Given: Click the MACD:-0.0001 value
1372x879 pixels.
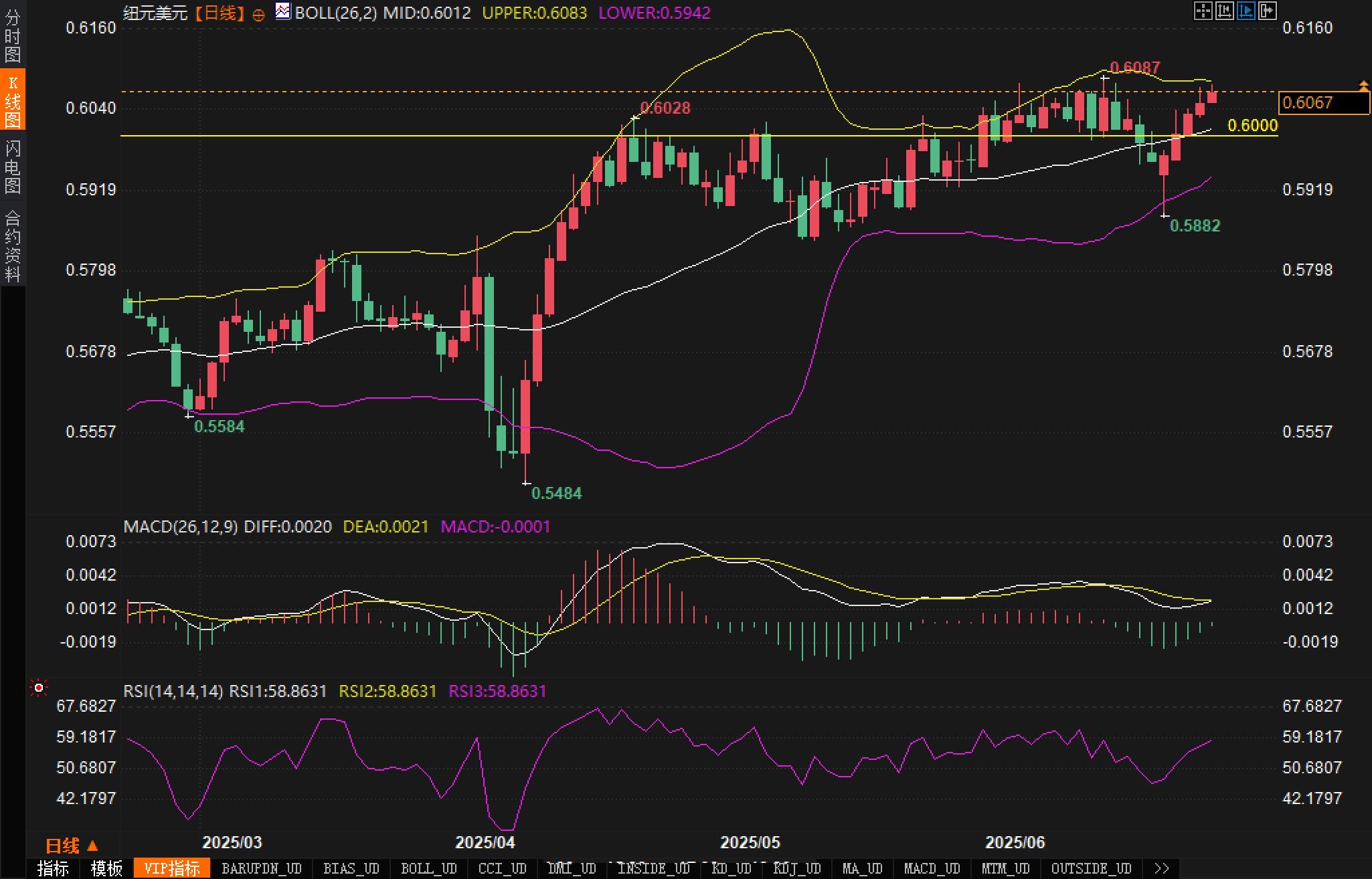Looking at the screenshot, I should 495,526.
